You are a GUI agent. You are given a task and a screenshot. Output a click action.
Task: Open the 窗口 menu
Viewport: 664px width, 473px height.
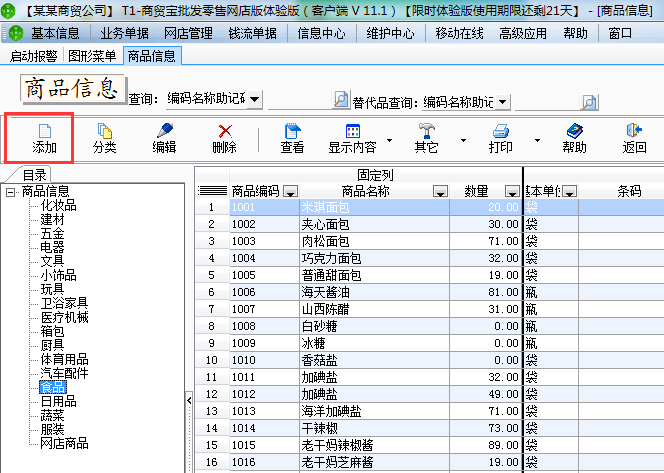click(x=620, y=33)
